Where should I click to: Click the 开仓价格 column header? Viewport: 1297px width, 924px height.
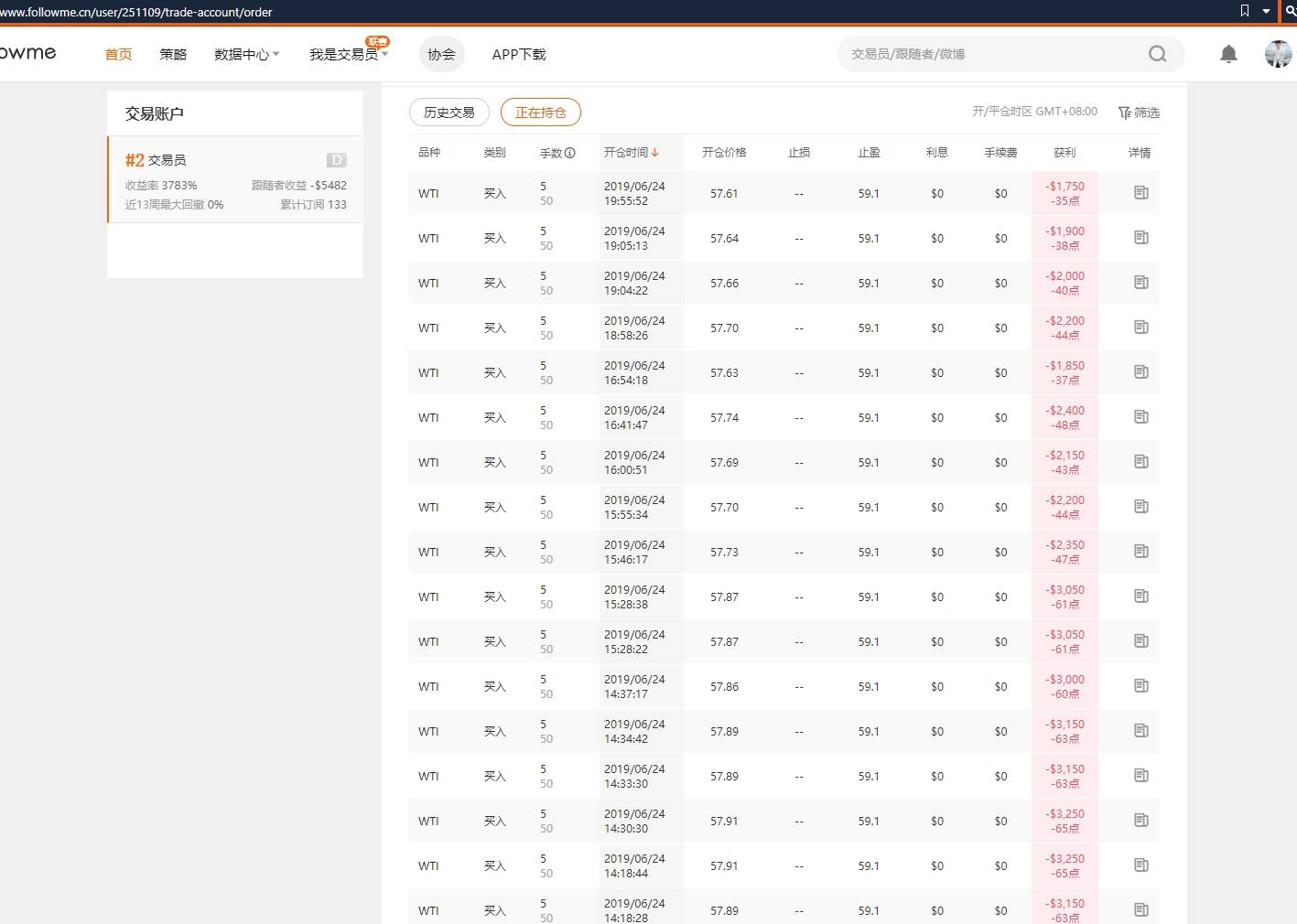(x=724, y=153)
